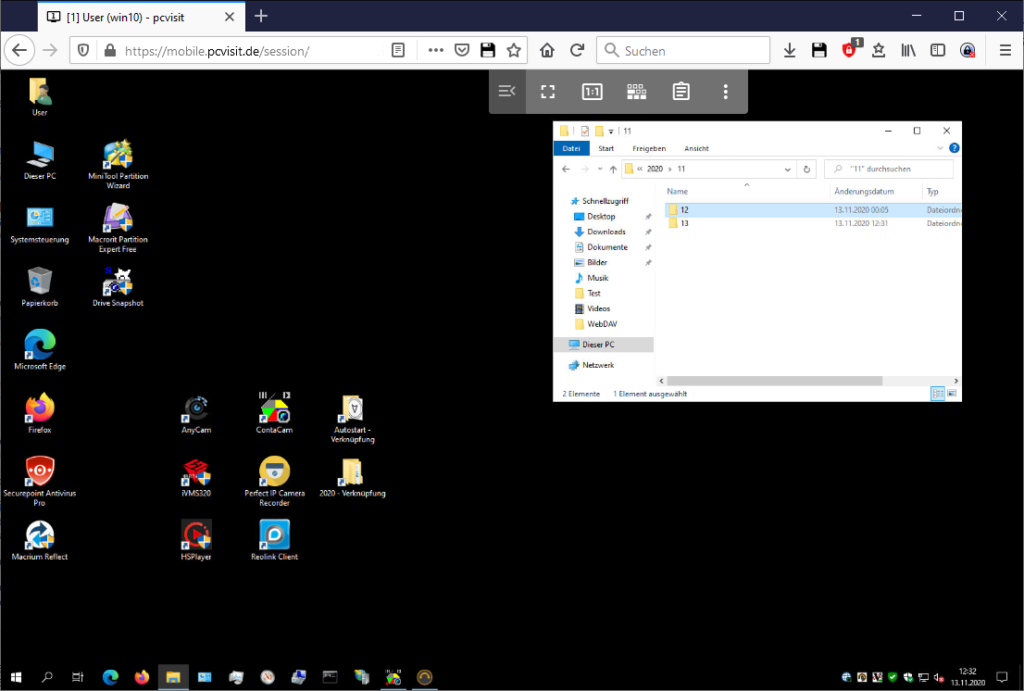Click the Explorer horizontal scrollbar
Viewport: 1024px width, 691px height.
point(775,381)
